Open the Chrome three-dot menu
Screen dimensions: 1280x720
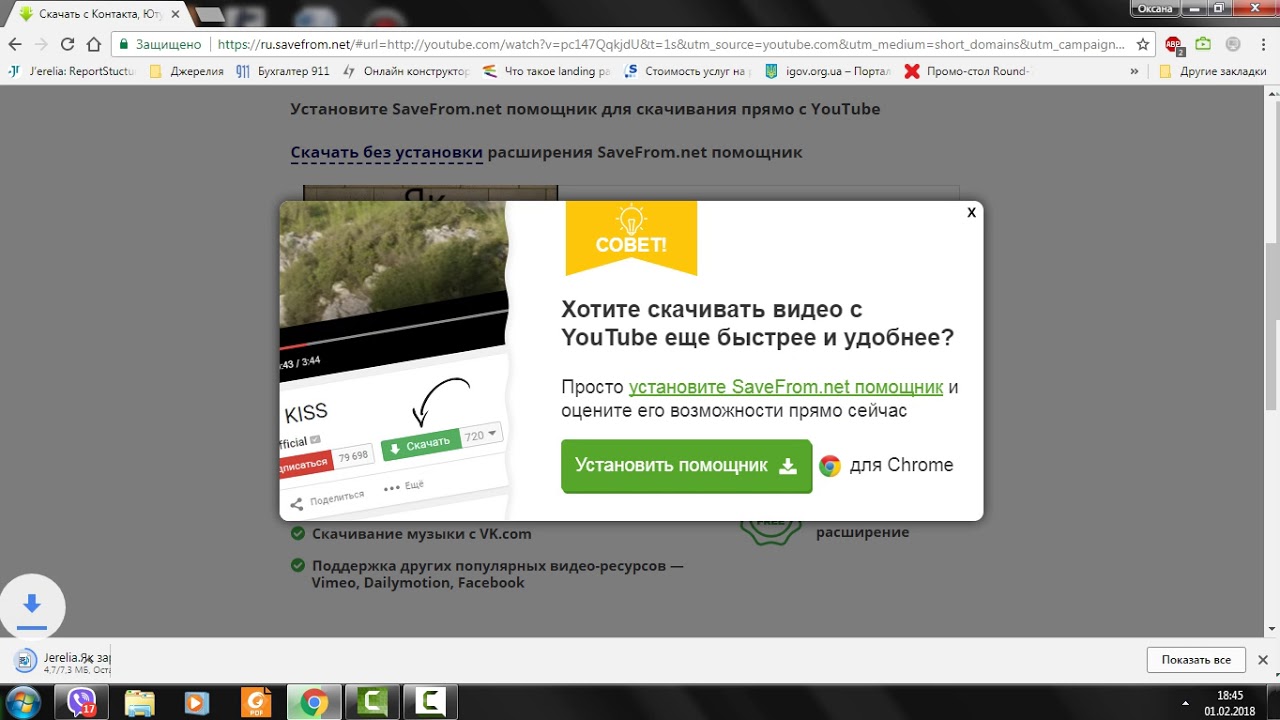[x=1262, y=44]
